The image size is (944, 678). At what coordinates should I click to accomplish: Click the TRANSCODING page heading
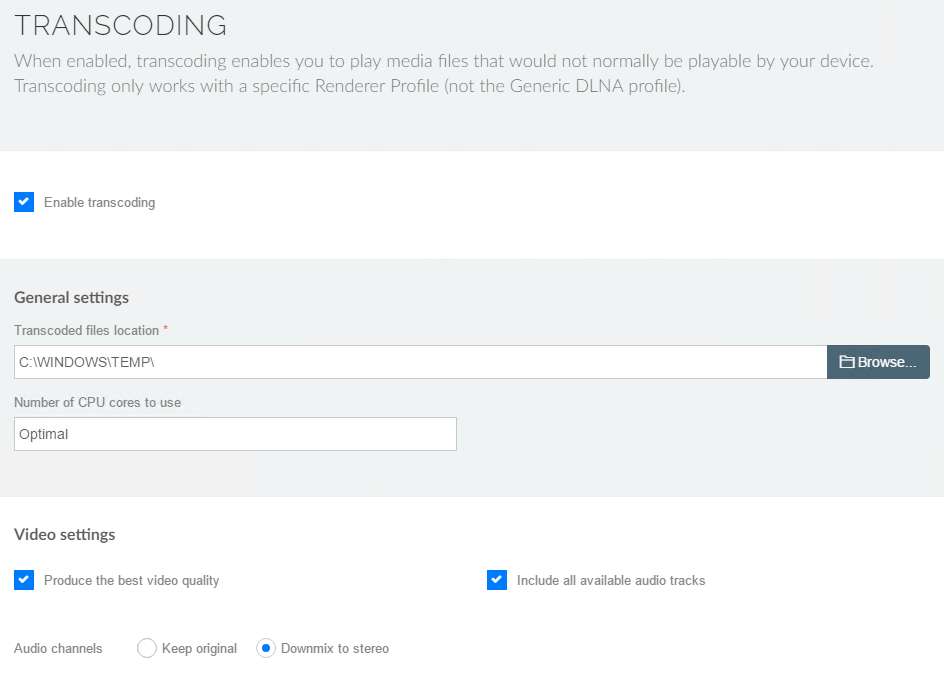click(120, 25)
